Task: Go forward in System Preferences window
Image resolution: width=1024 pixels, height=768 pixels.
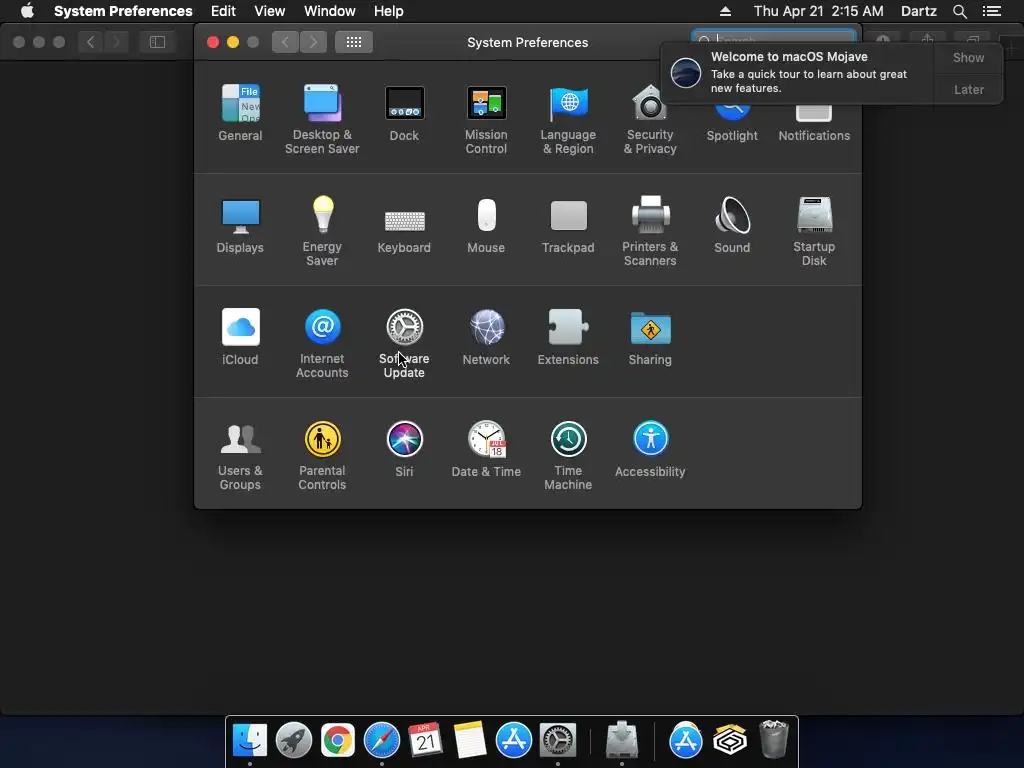Action: click(x=313, y=42)
